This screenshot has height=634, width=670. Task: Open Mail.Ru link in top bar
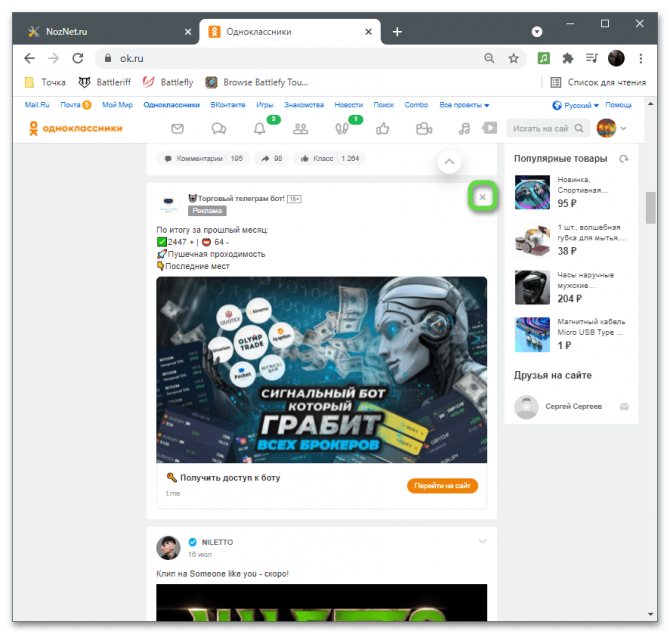[37, 105]
